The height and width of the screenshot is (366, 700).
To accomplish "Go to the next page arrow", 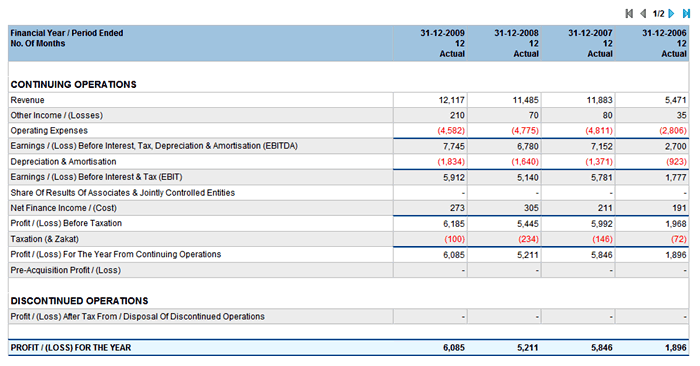I will point(671,14).
